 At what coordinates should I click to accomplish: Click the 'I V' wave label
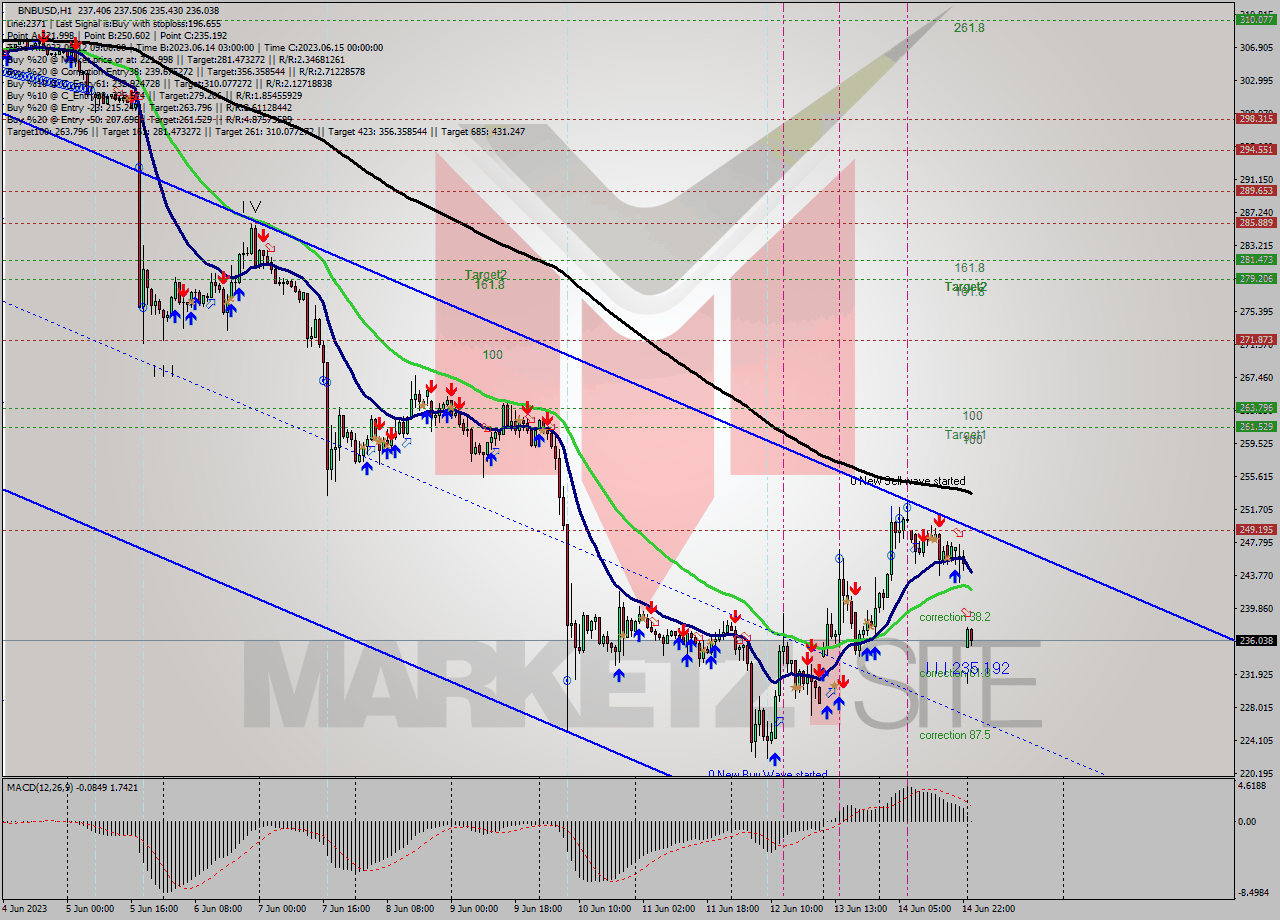coord(250,207)
